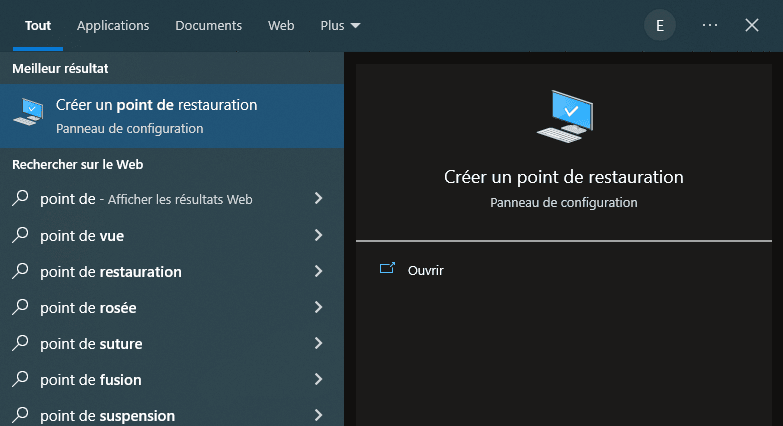783x426 pixels.
Task: Choose the 'point de restauration' web suggestion
Action: click(x=172, y=271)
